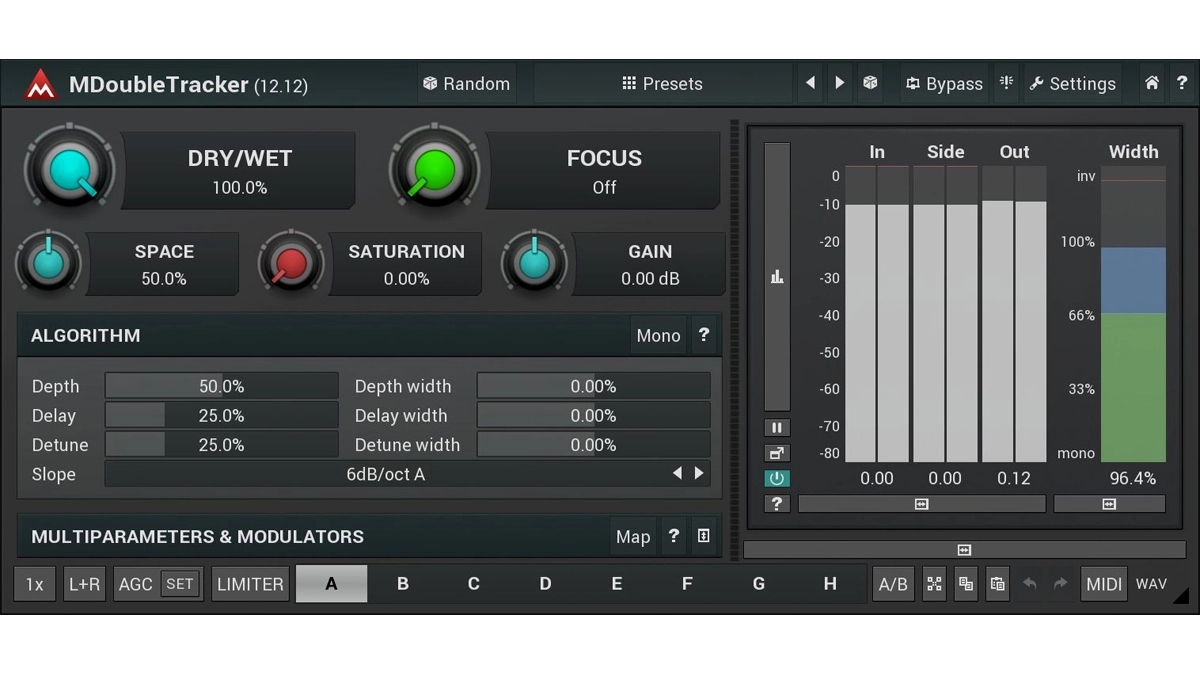This screenshot has height=675, width=1200.
Task: Open the multiparameter Map button
Action: coord(633,537)
